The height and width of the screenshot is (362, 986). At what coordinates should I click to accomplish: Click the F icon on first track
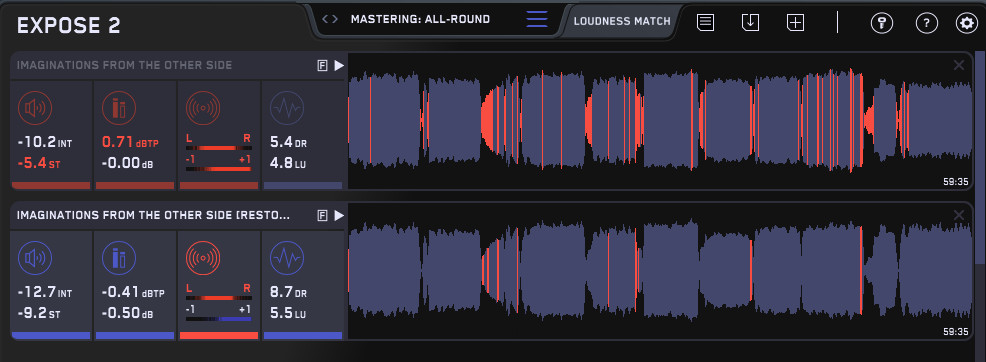323,65
